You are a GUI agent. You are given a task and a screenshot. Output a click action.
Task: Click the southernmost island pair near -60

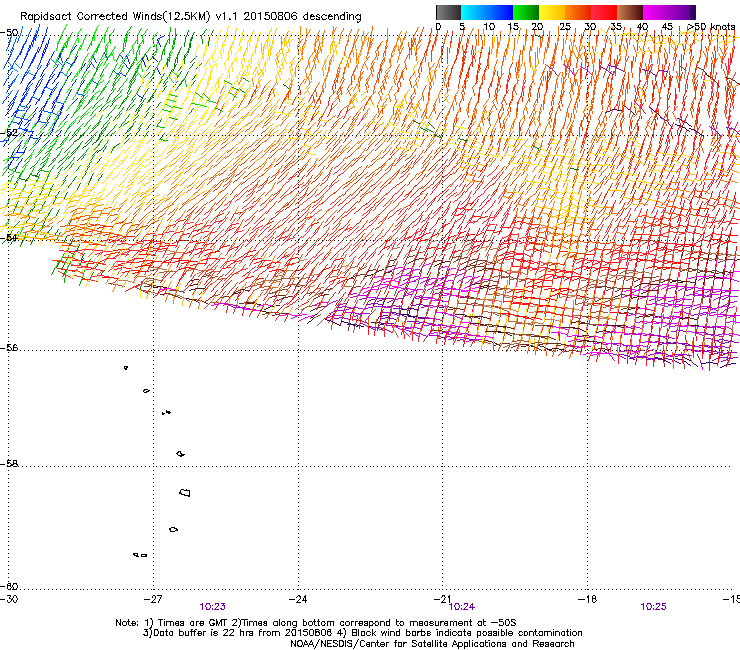140,555
